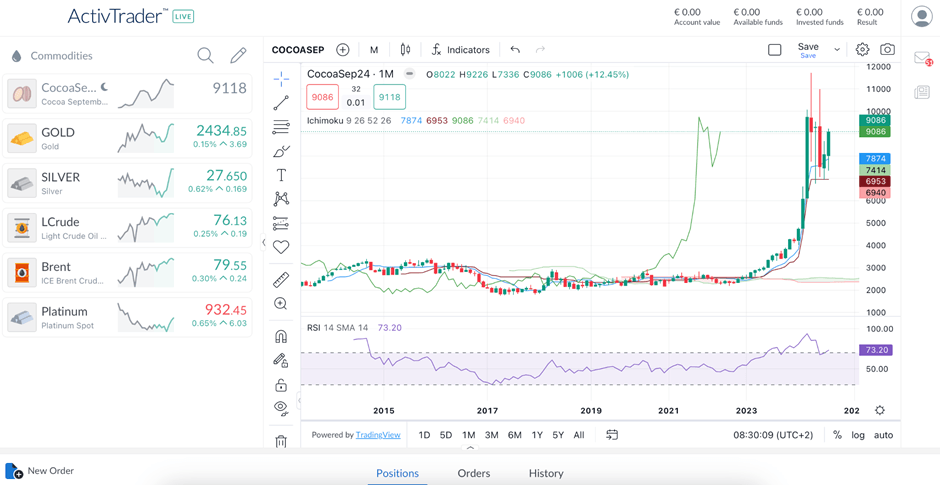Toggle hide all drawings eye icon
Screen dimensions: 940x485
[x=281, y=408]
